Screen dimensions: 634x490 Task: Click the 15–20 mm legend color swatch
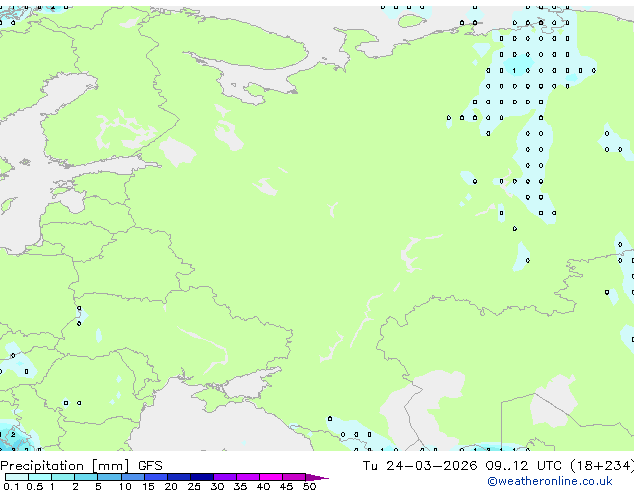pyautogui.click(x=155, y=477)
